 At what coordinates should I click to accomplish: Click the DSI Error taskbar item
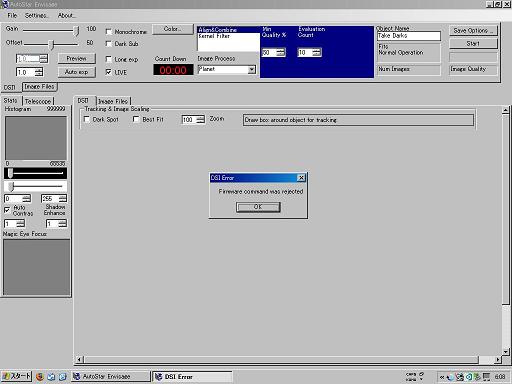pyautogui.click(x=192, y=377)
